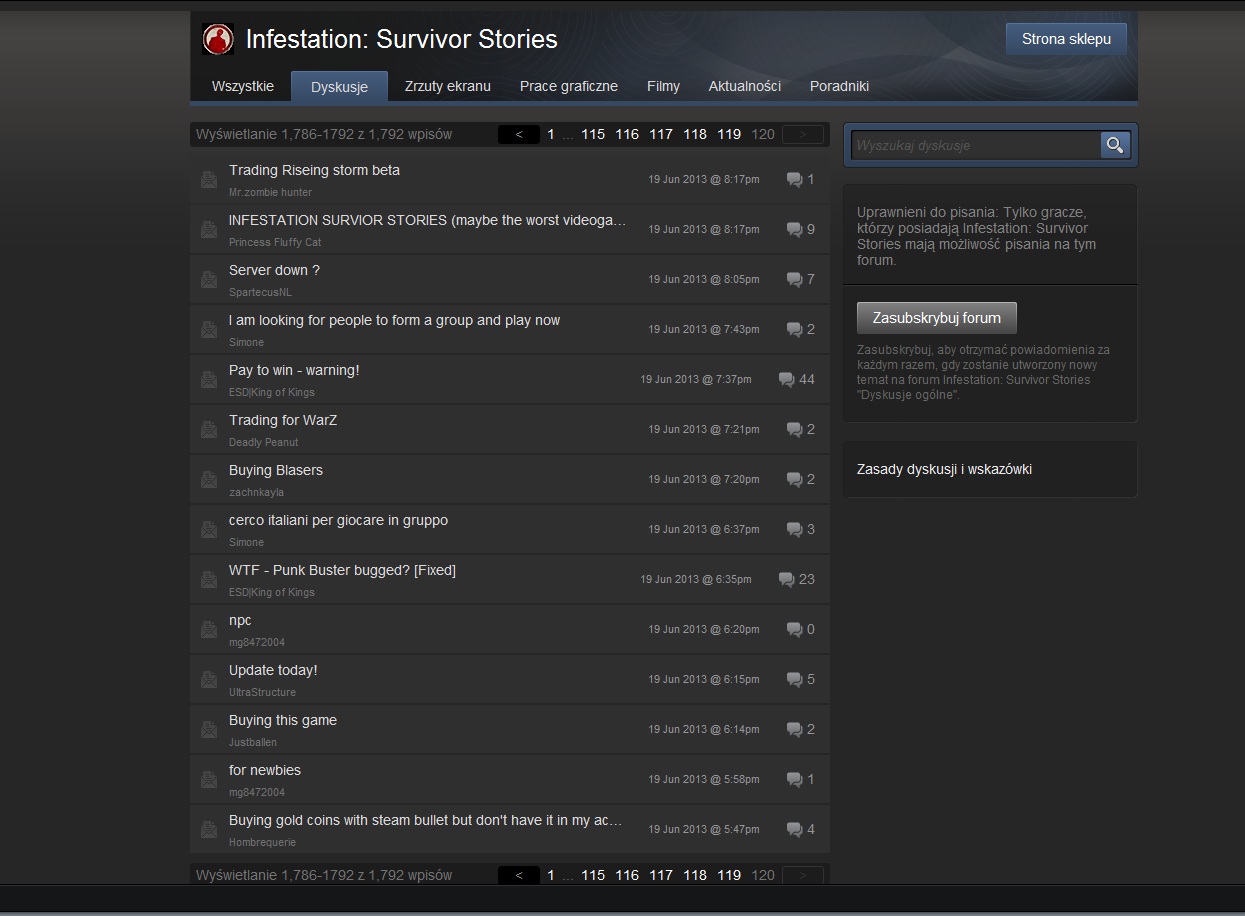Open Zasady dyskusji i wskazówki link

944,469
